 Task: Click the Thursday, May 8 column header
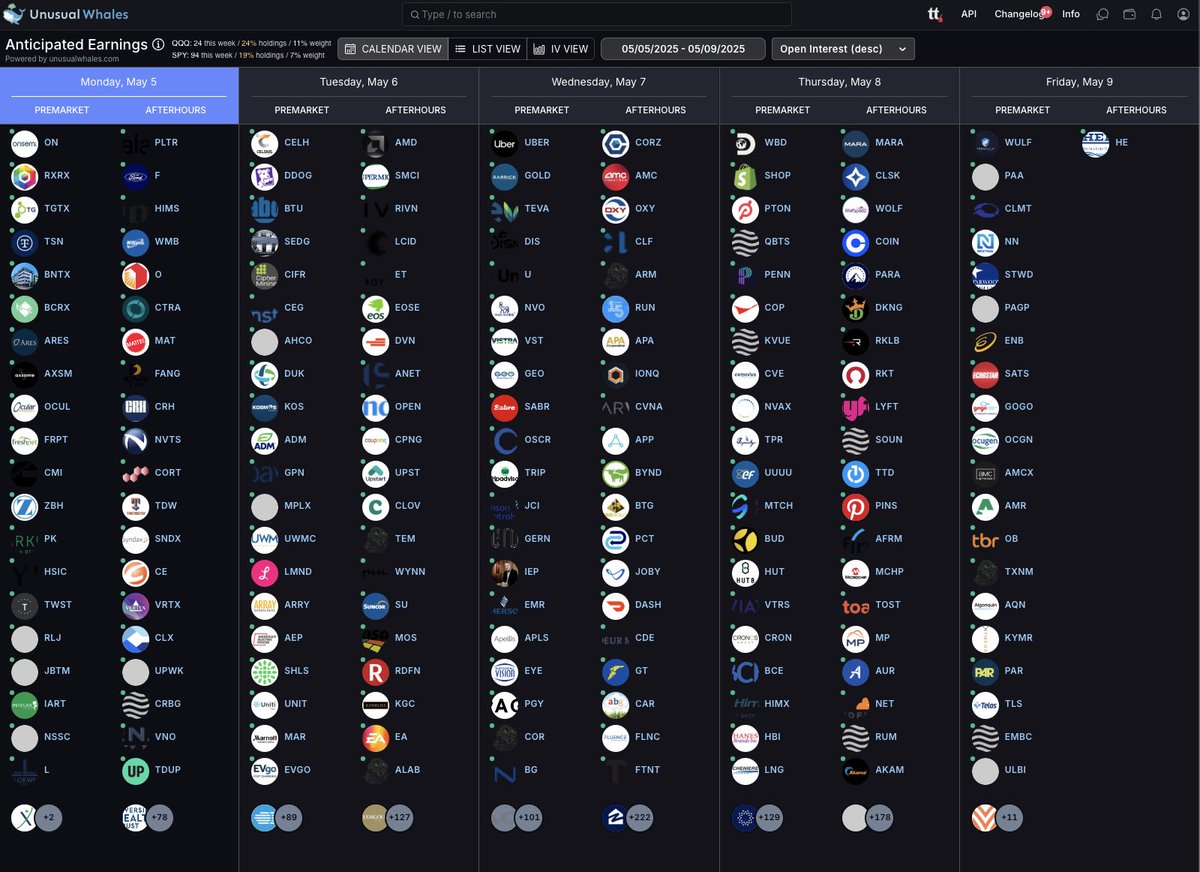pos(839,81)
